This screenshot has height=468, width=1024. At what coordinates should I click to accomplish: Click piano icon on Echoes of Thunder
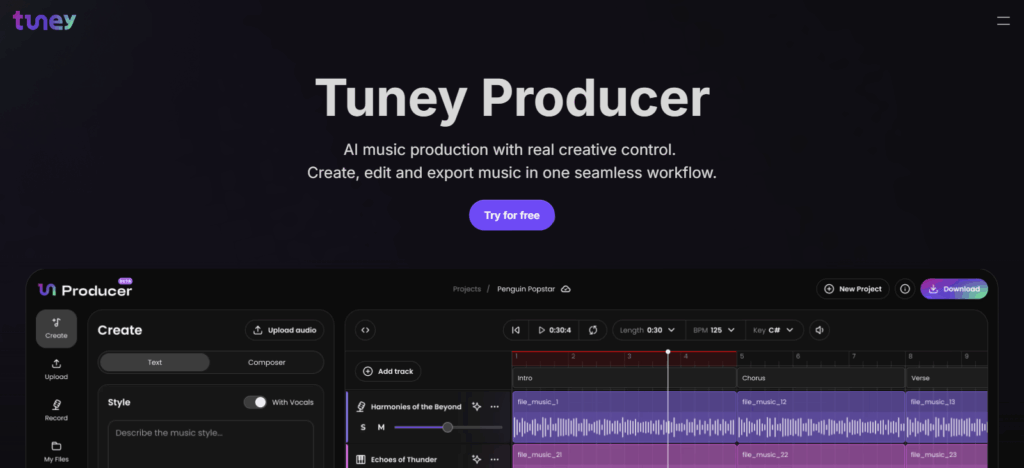pos(360,460)
